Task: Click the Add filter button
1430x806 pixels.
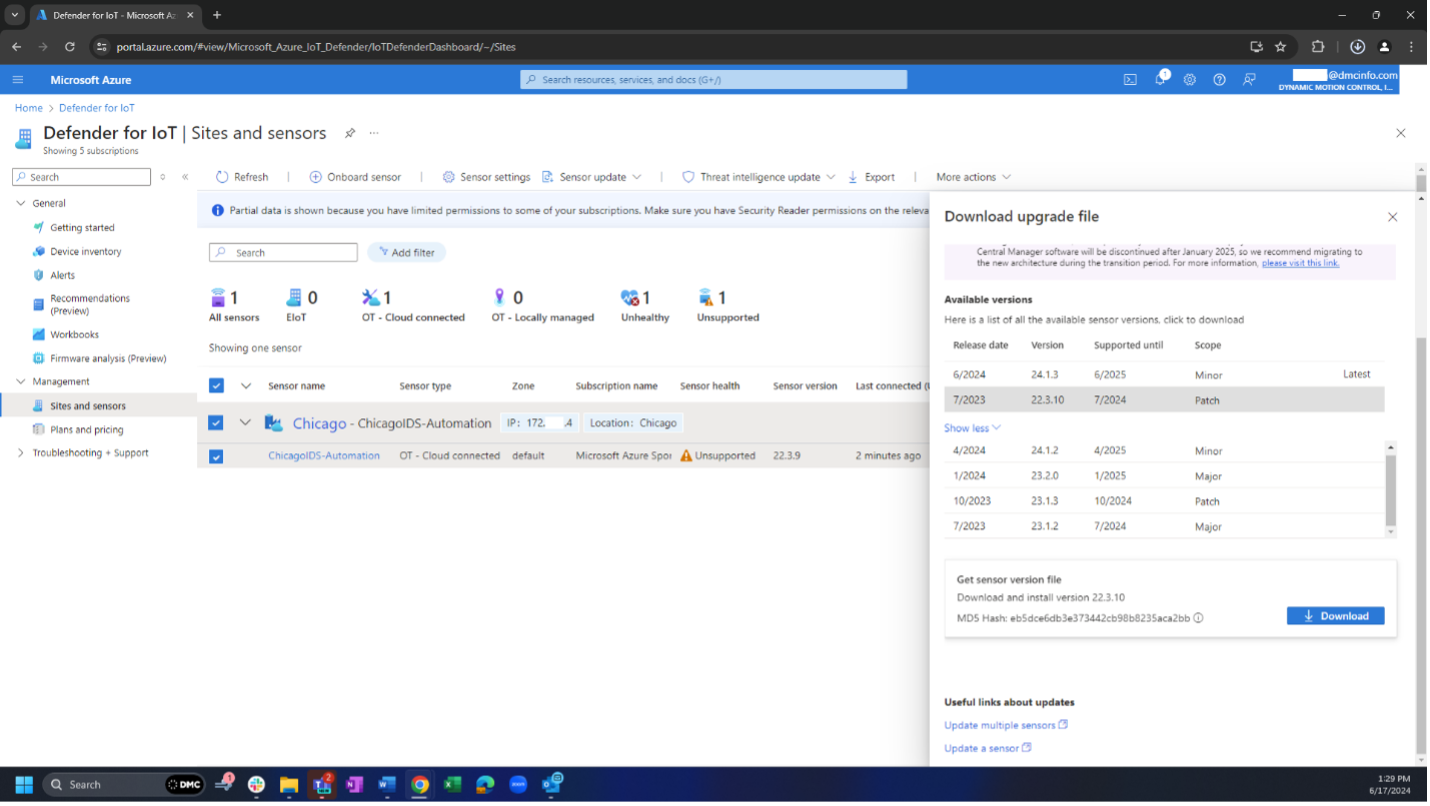Action: tap(406, 253)
